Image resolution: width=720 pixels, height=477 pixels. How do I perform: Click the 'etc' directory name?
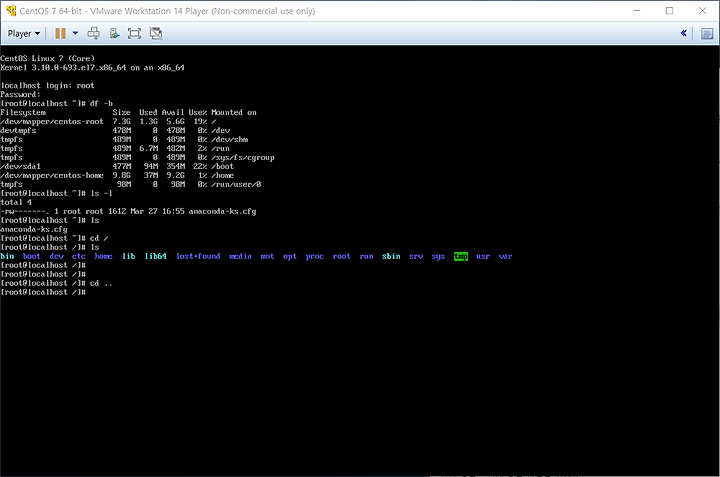79,256
